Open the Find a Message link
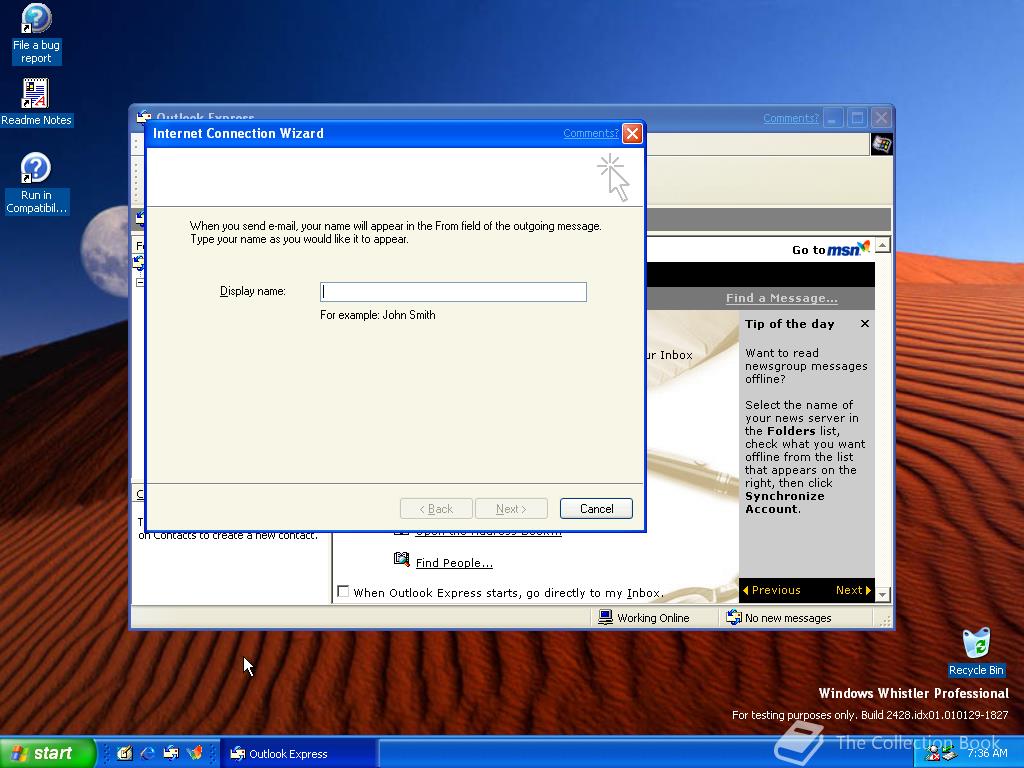Image resolution: width=1024 pixels, height=768 pixels. click(x=782, y=298)
